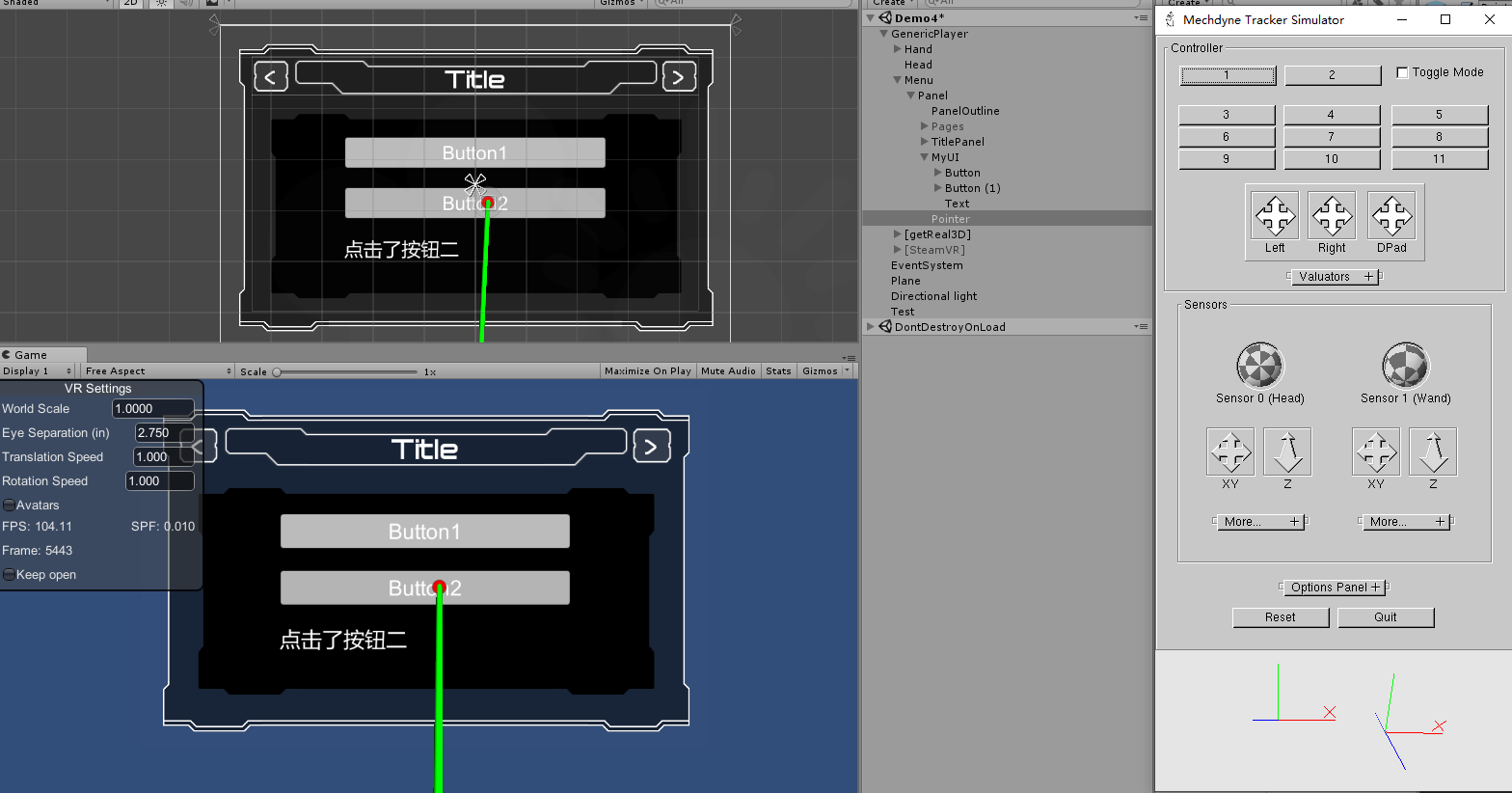Toggle the Stats overlay in Game view

pos(778,371)
